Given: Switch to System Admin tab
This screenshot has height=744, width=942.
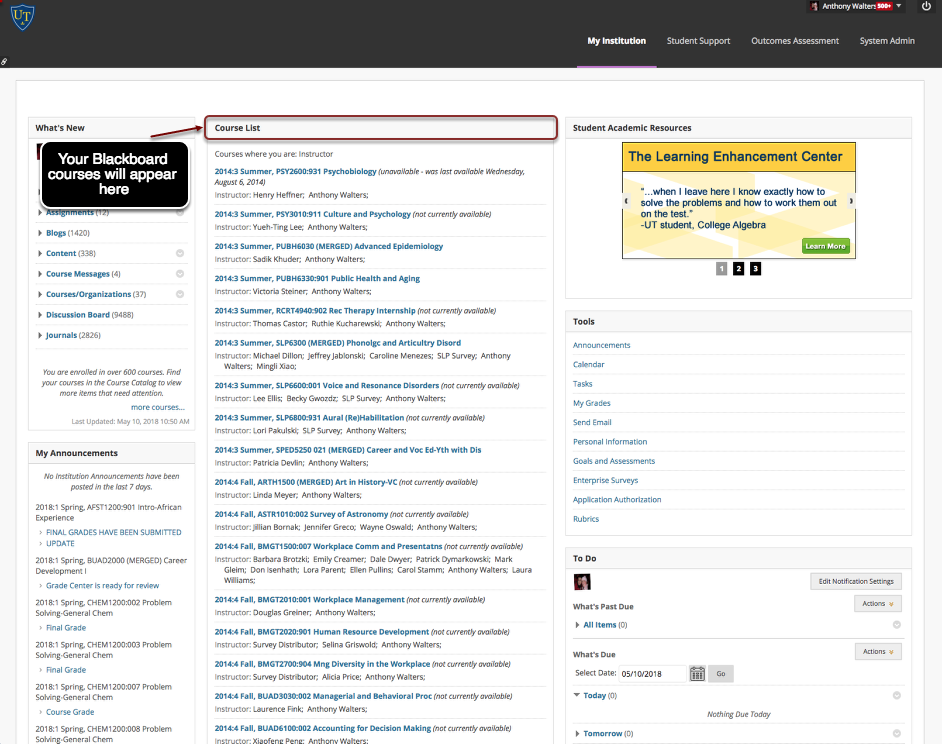Looking at the screenshot, I should click(887, 41).
